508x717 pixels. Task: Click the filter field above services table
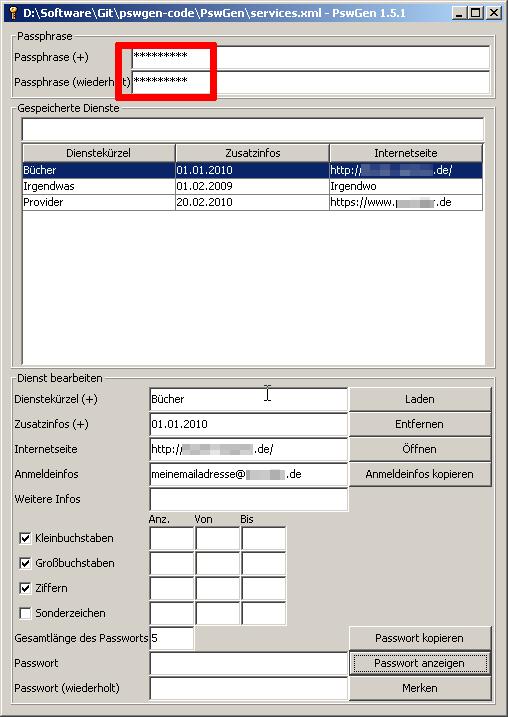pyautogui.click(x=252, y=130)
